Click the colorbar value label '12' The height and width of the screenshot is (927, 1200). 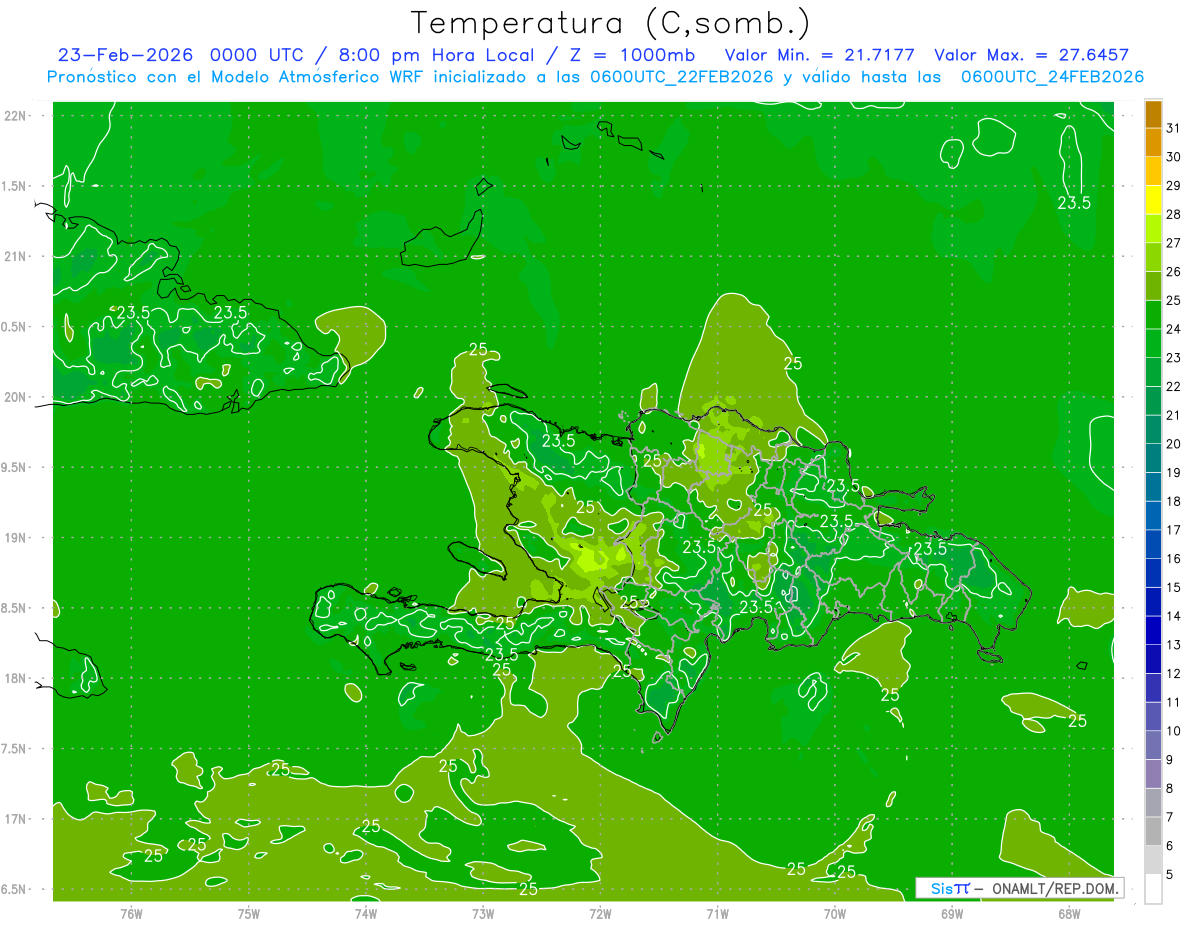coord(1174,674)
